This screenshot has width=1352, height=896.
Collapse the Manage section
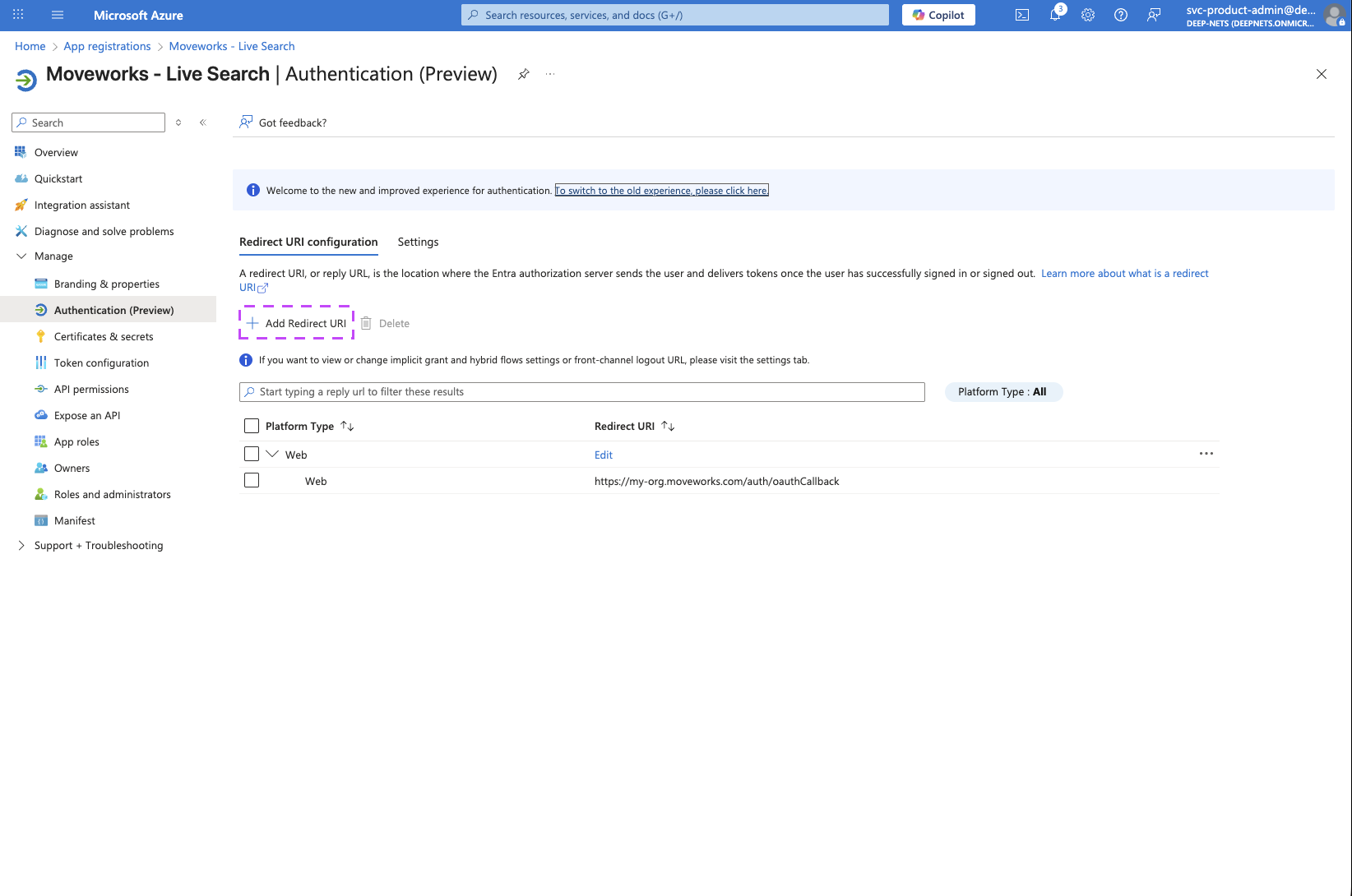pyautogui.click(x=21, y=256)
